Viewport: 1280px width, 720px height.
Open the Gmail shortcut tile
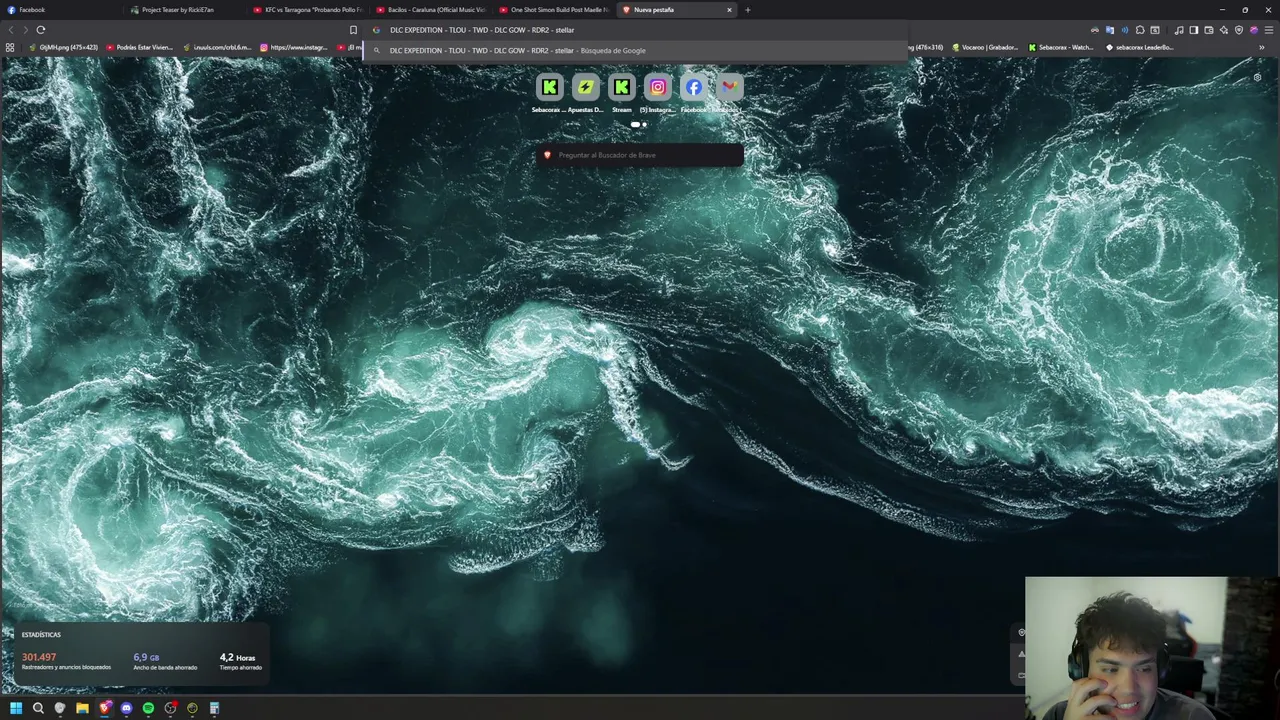click(729, 87)
